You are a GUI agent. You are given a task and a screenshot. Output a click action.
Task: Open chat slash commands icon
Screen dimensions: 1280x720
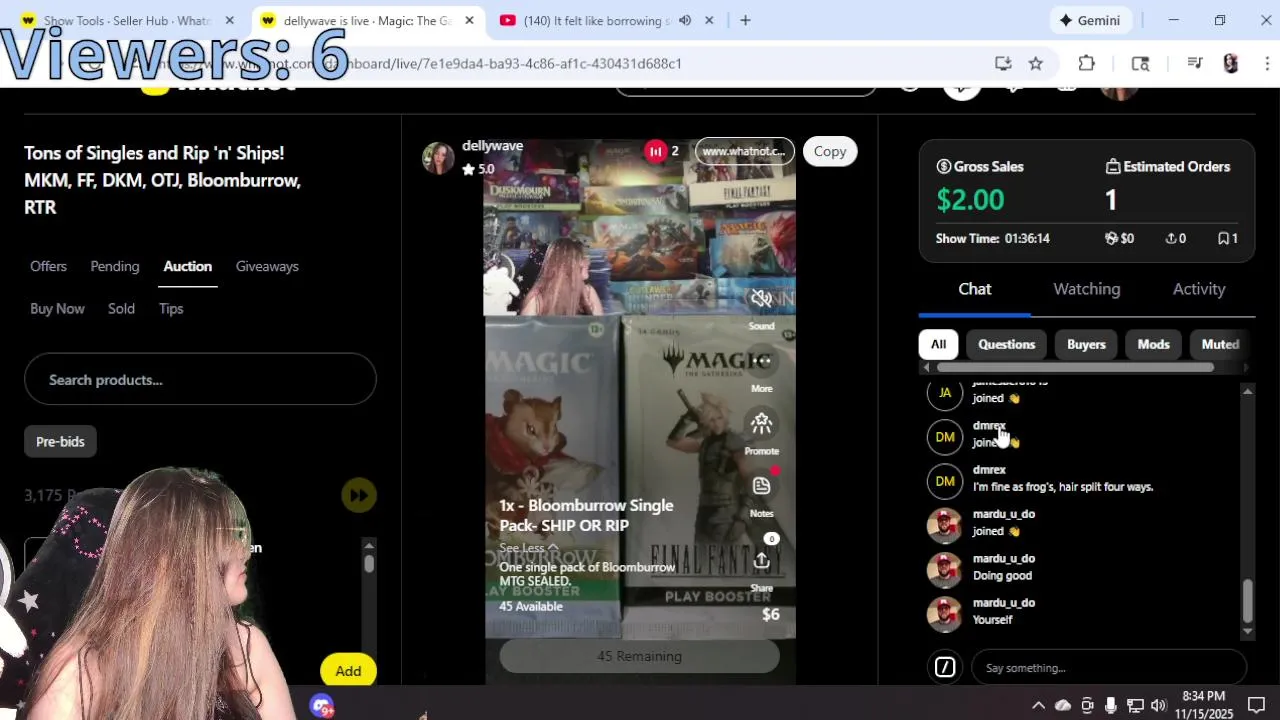pyautogui.click(x=945, y=667)
